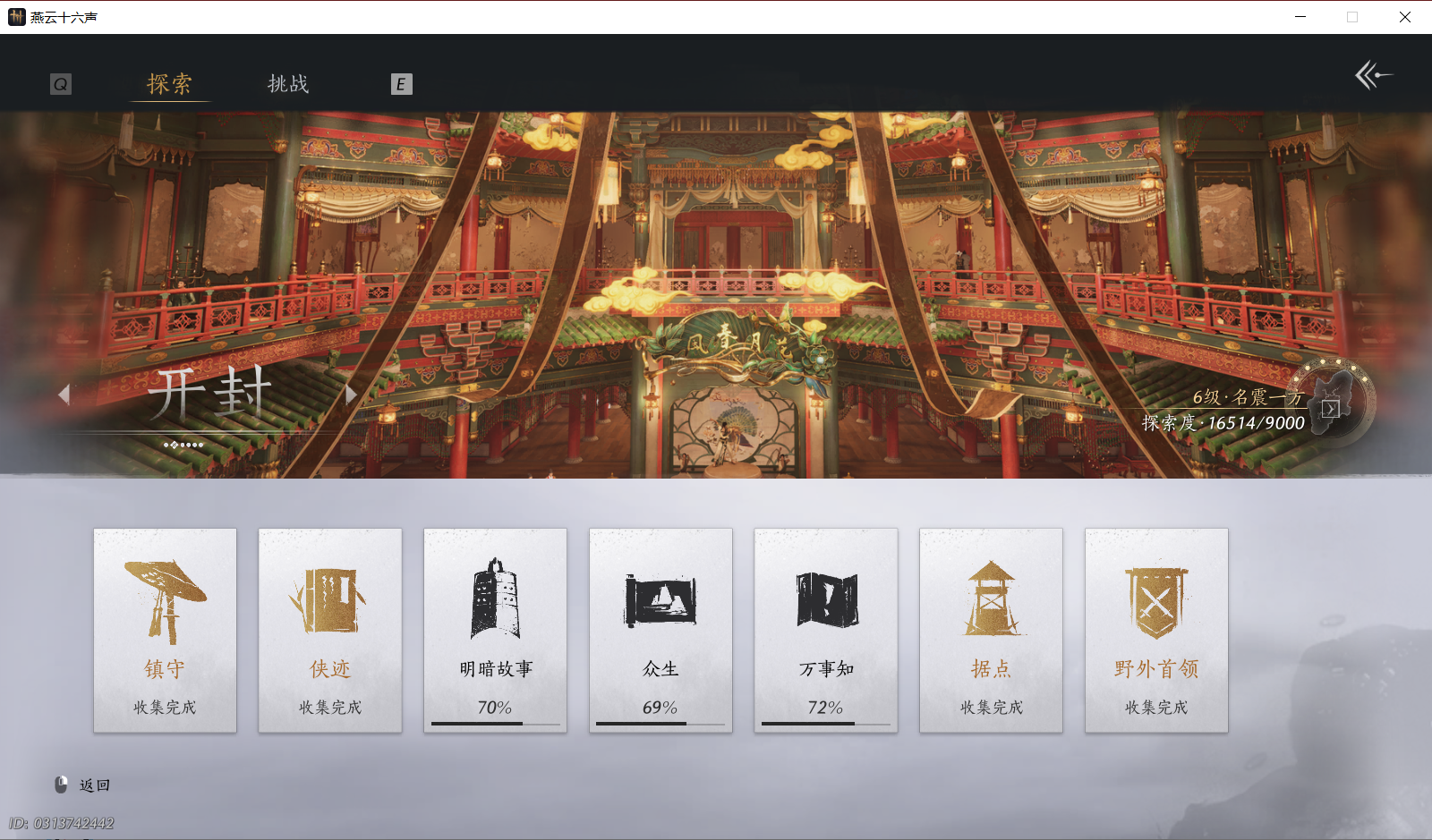This screenshot has height=840, width=1432.
Task: Collapse the panel with double-arrow toggle
Action: click(x=1372, y=75)
